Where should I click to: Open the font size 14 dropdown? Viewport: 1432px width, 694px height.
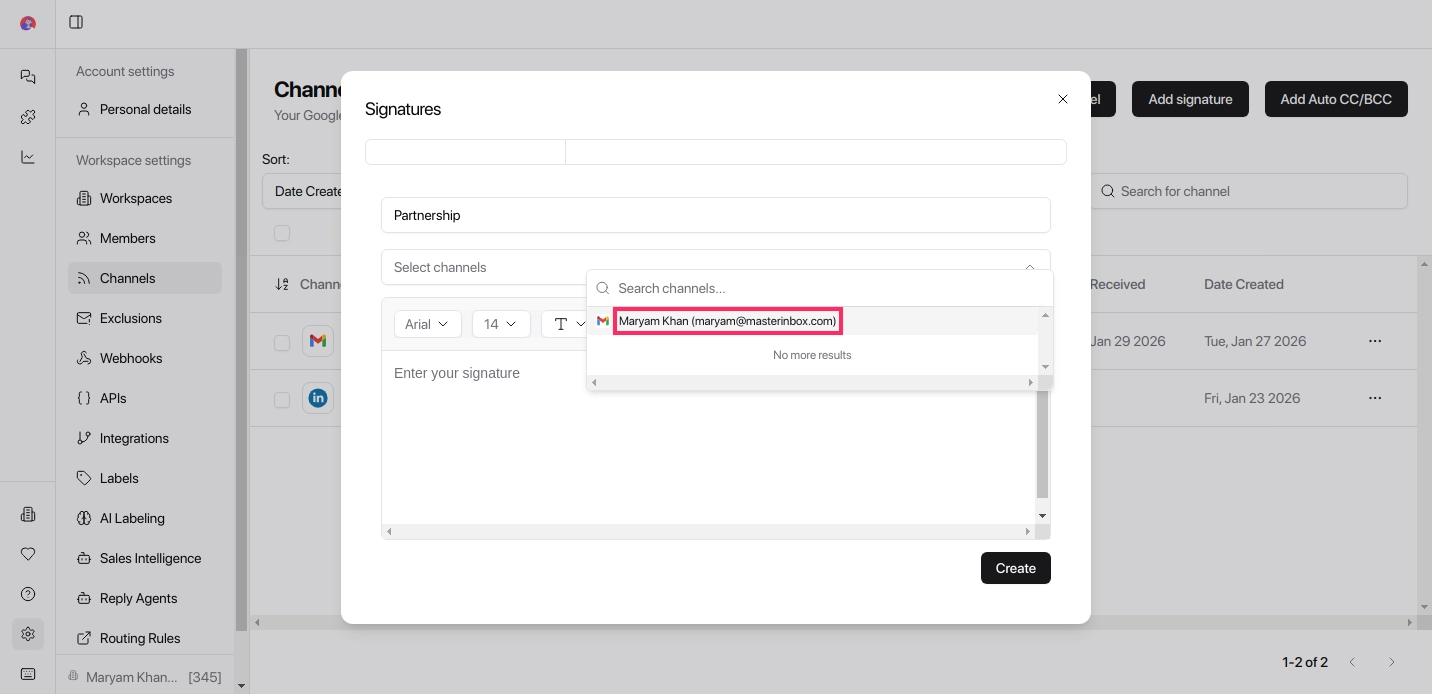[500, 324]
